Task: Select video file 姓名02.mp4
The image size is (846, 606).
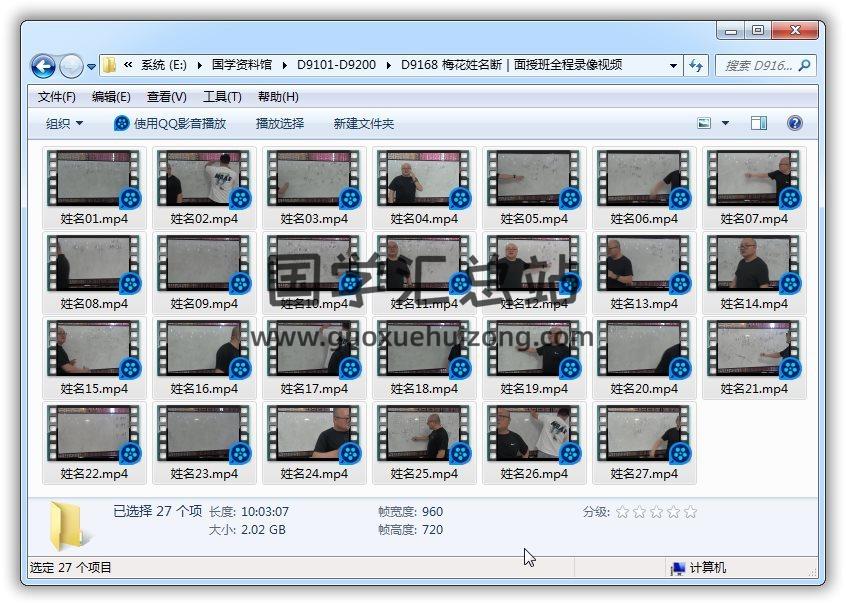Action: (x=204, y=188)
